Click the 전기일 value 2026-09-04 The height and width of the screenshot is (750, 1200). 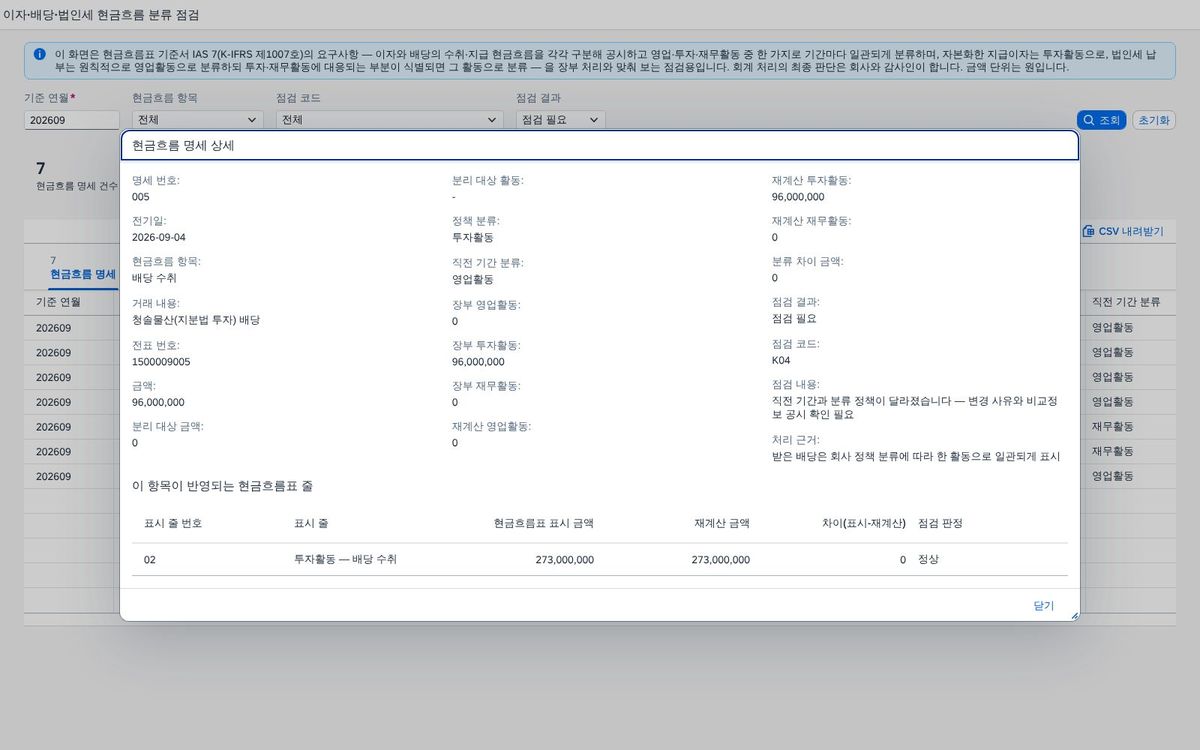(159, 237)
